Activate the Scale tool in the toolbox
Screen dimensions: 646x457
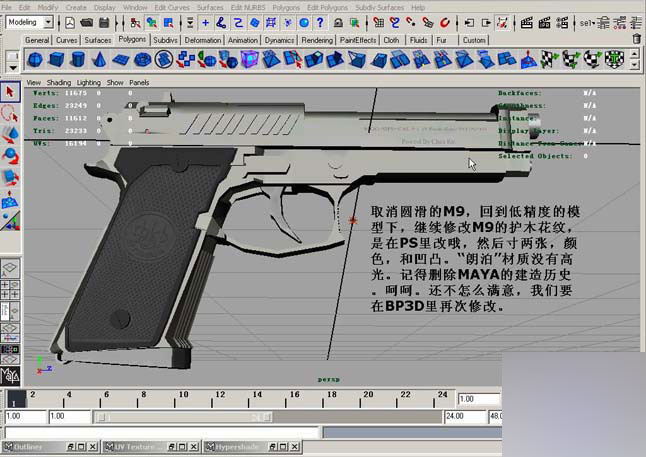(x=10, y=177)
